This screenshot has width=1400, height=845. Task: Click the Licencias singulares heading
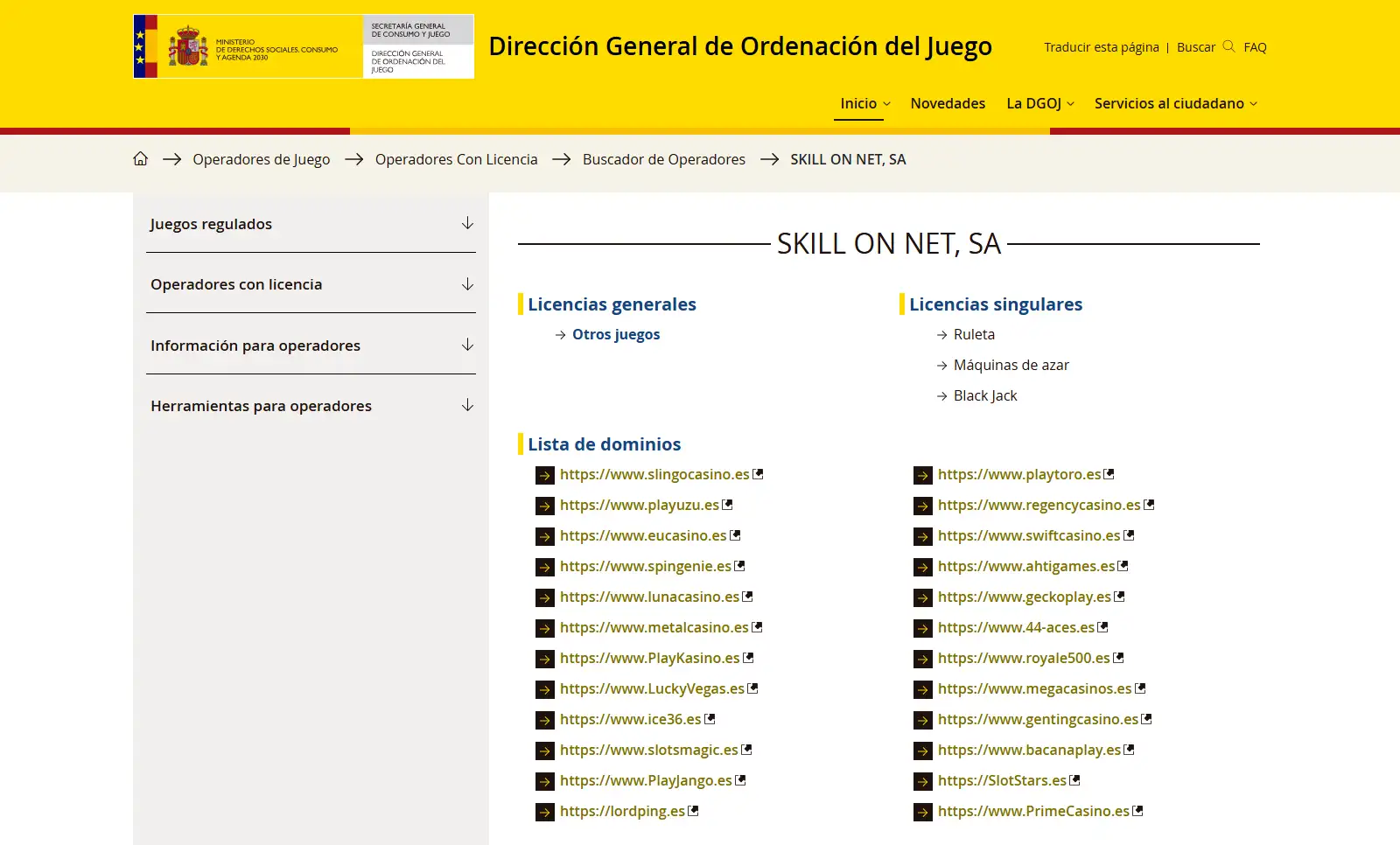pos(996,304)
